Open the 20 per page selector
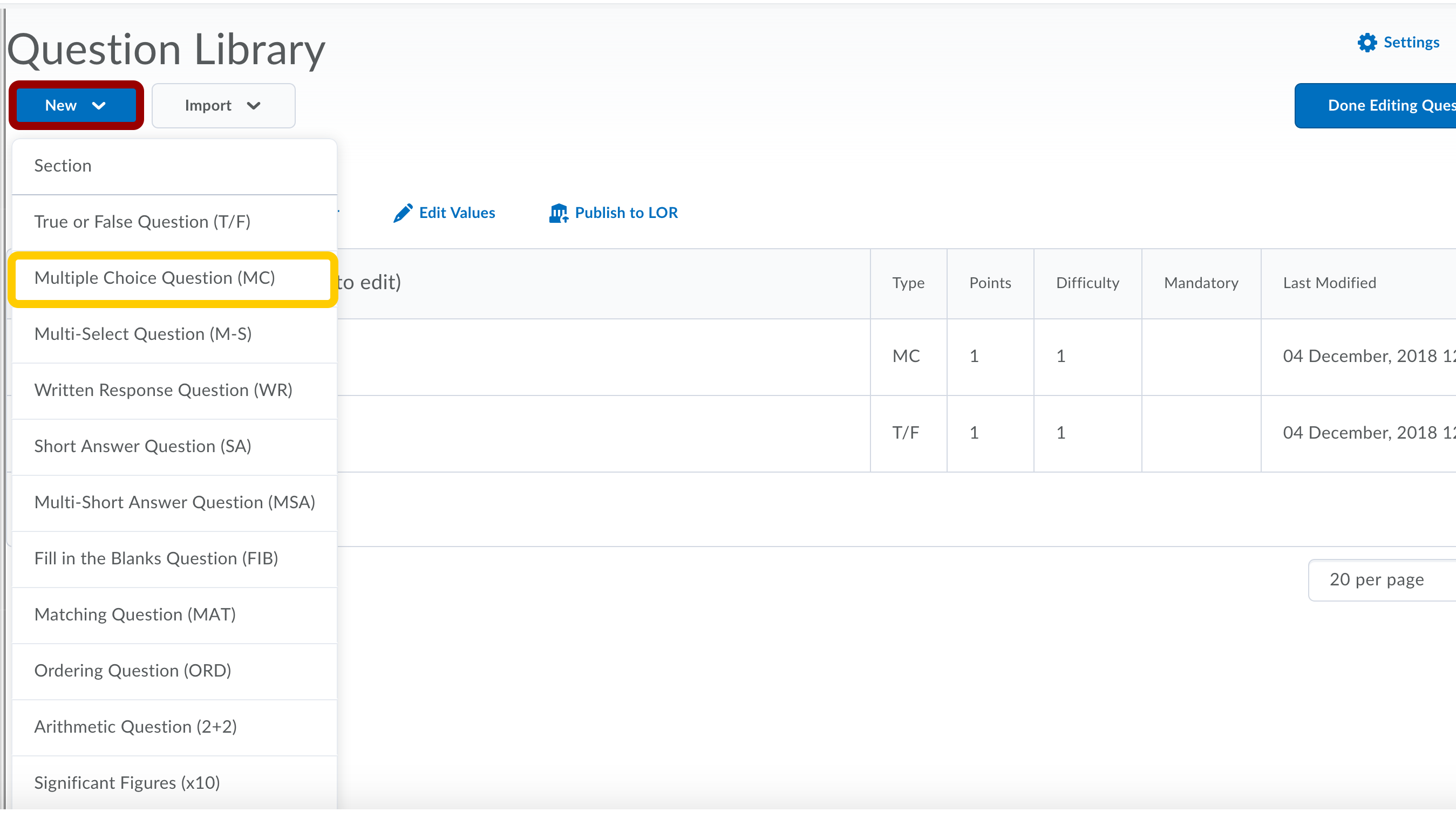The height and width of the screenshot is (819, 1456). pyautogui.click(x=1379, y=579)
